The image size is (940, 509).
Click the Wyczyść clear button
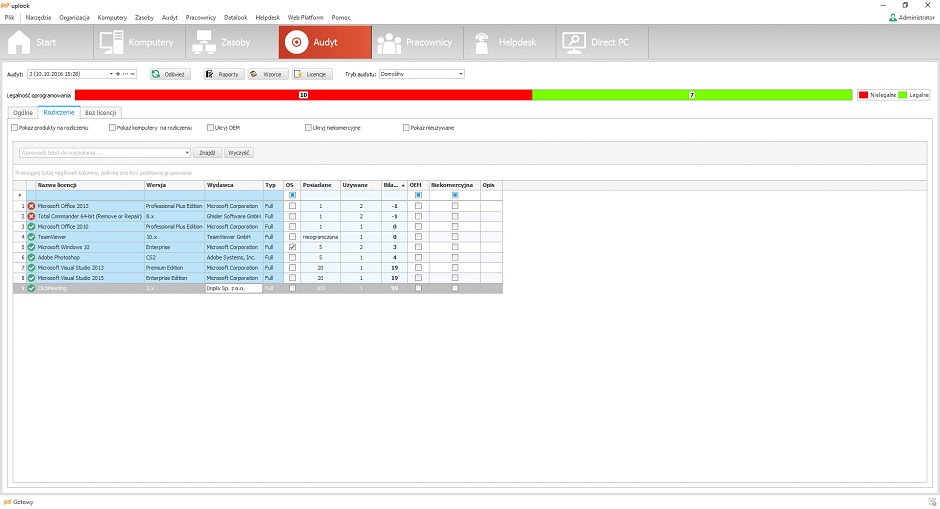click(239, 153)
